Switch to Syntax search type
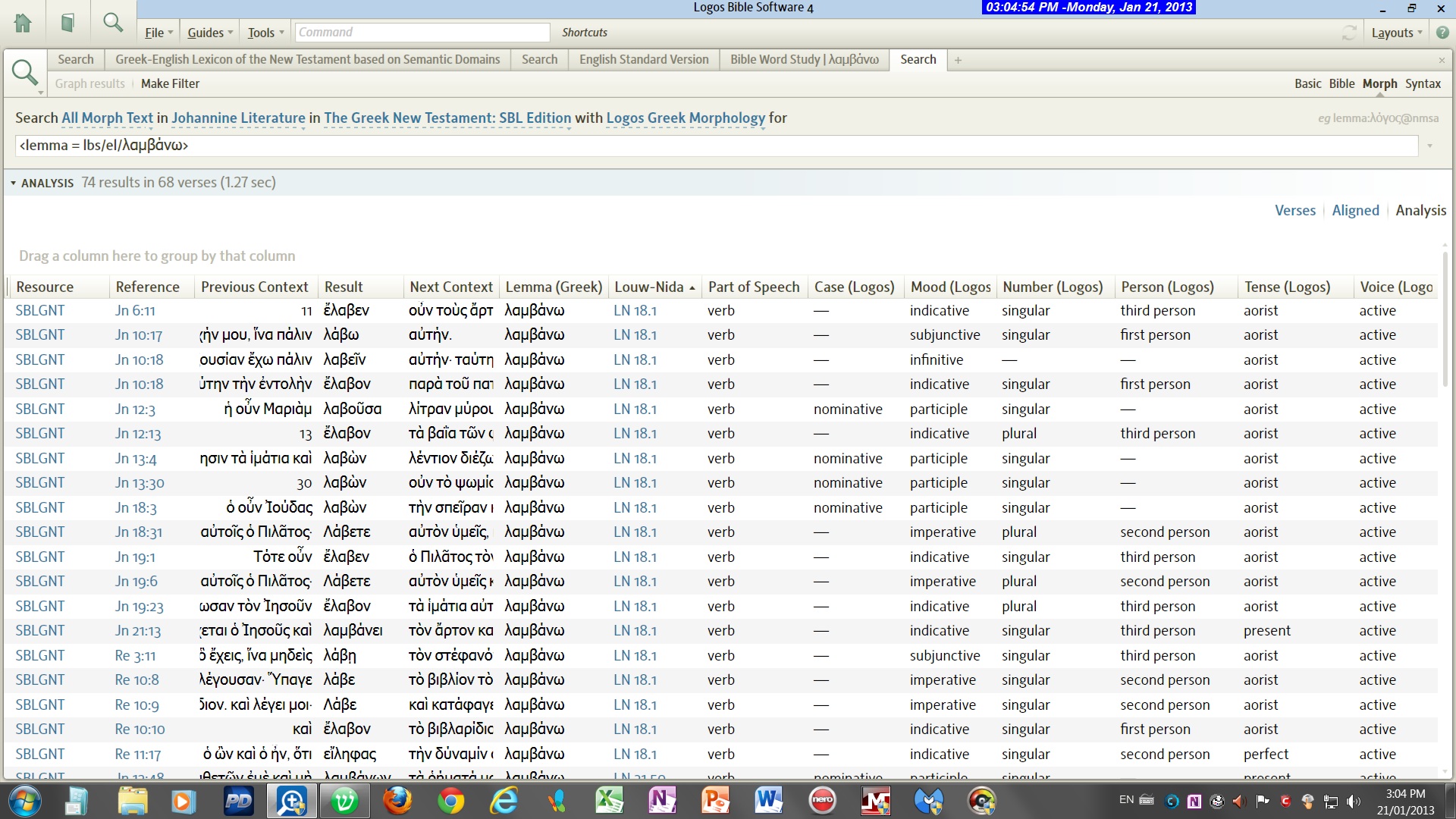This screenshot has height=819, width=1456. pyautogui.click(x=1423, y=83)
